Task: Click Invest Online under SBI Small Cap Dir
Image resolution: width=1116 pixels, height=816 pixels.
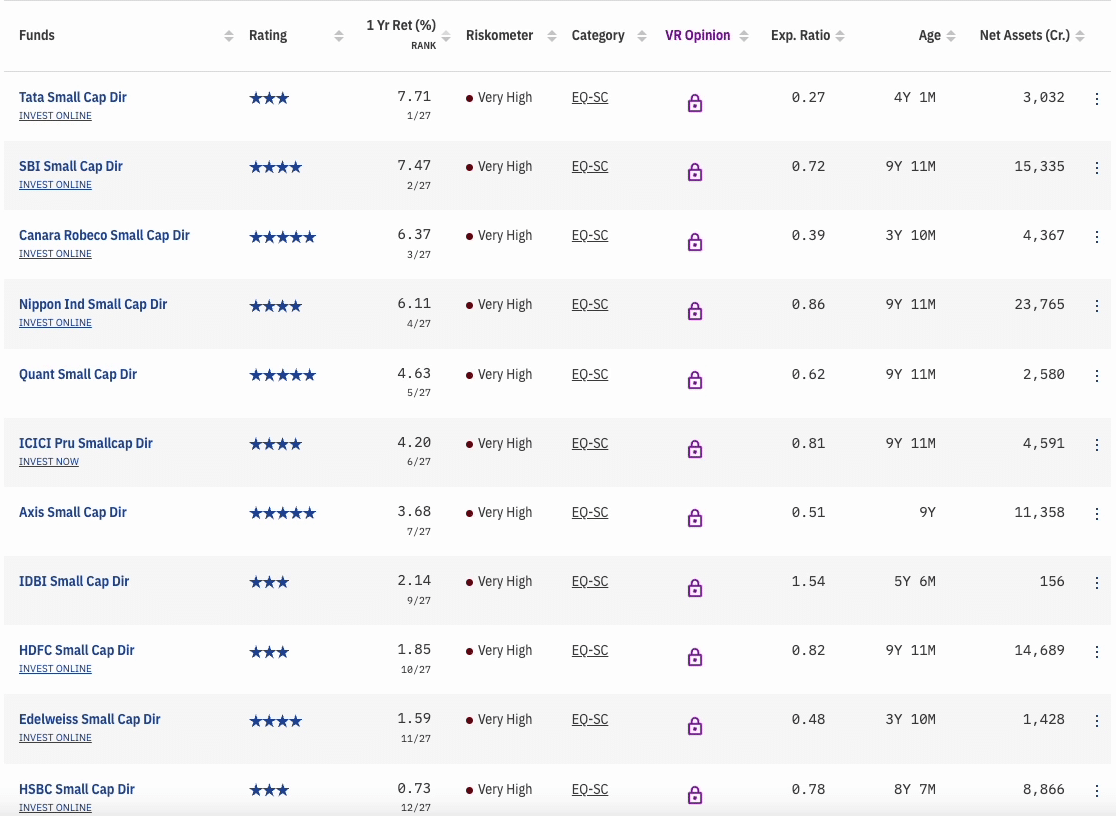Action: coord(55,184)
